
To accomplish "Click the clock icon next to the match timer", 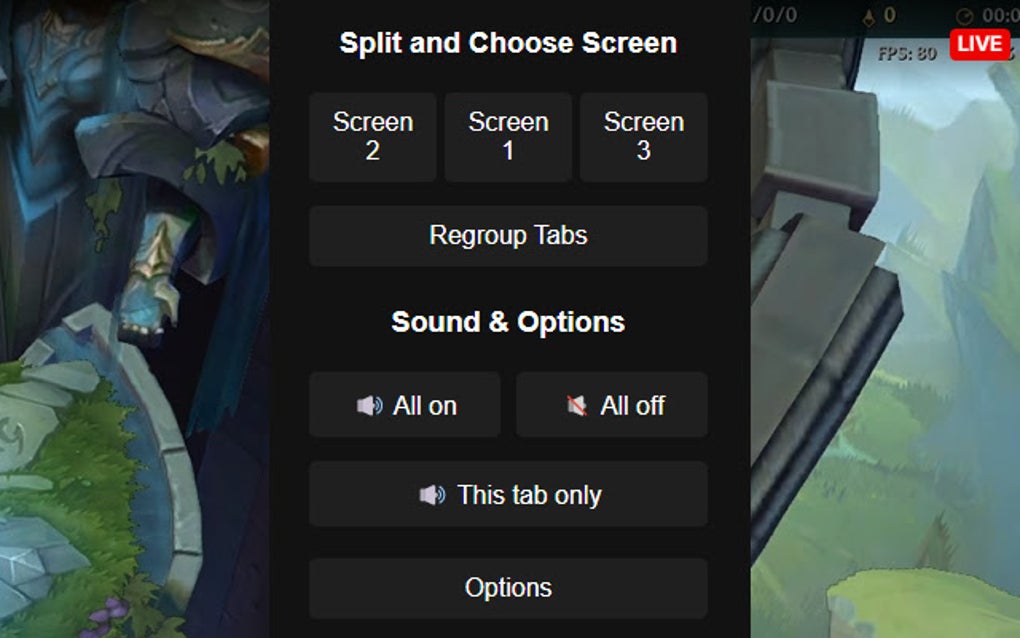I will (x=964, y=14).
